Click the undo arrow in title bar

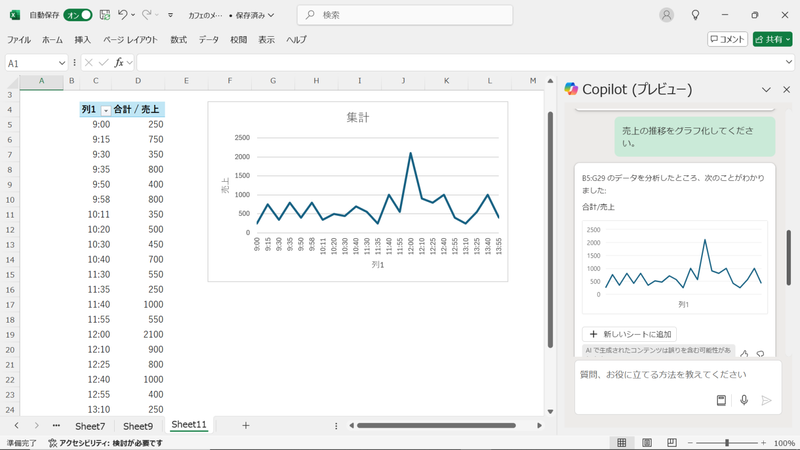point(122,15)
